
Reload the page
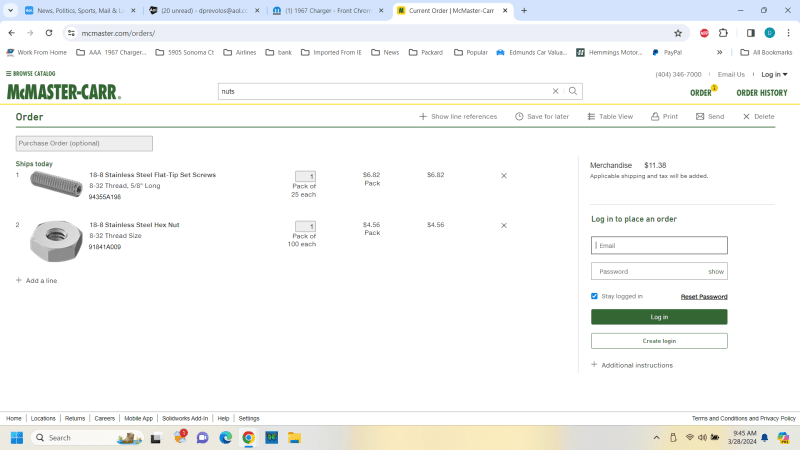pyautogui.click(x=49, y=33)
